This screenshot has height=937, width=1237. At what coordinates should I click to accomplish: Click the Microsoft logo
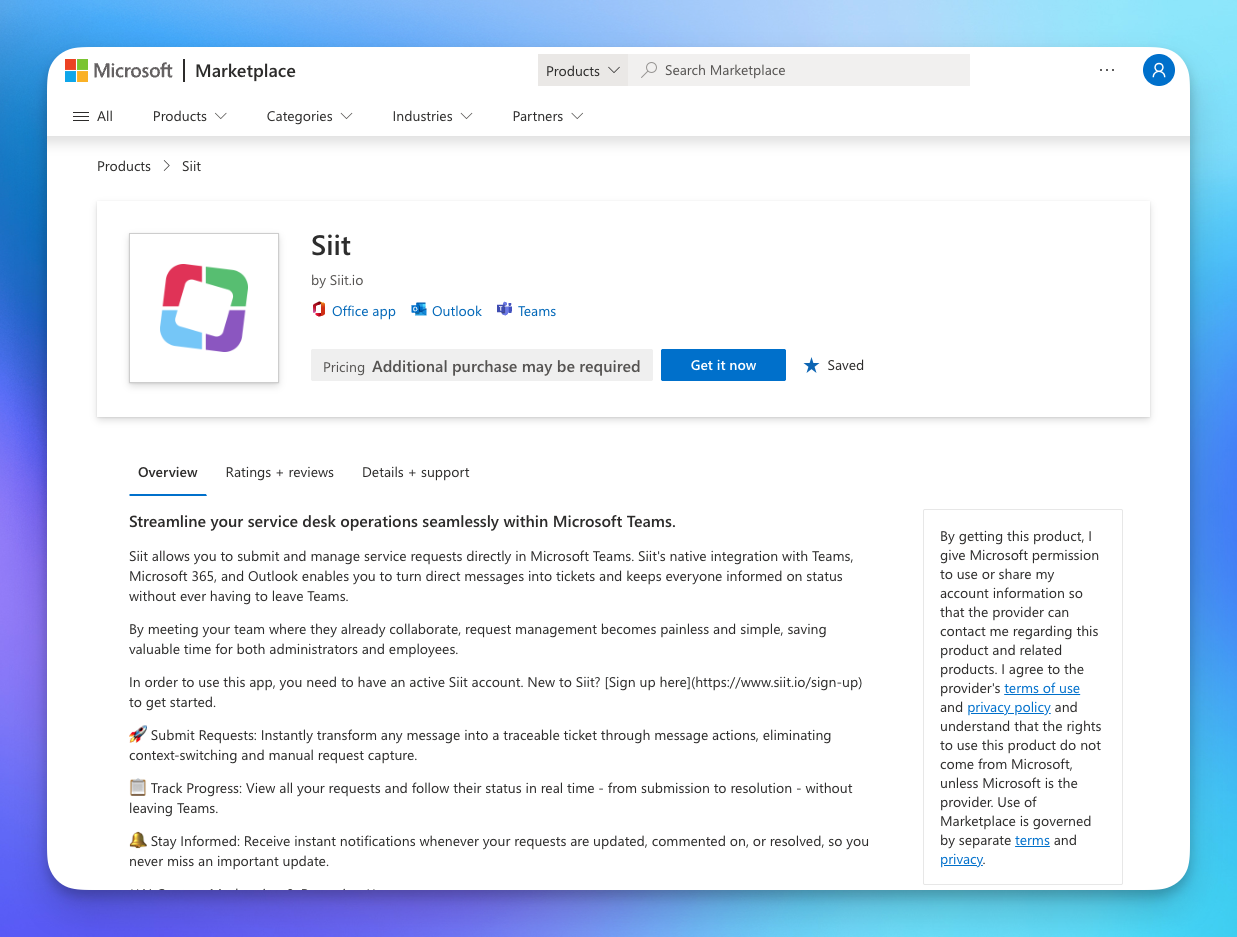click(x=119, y=70)
